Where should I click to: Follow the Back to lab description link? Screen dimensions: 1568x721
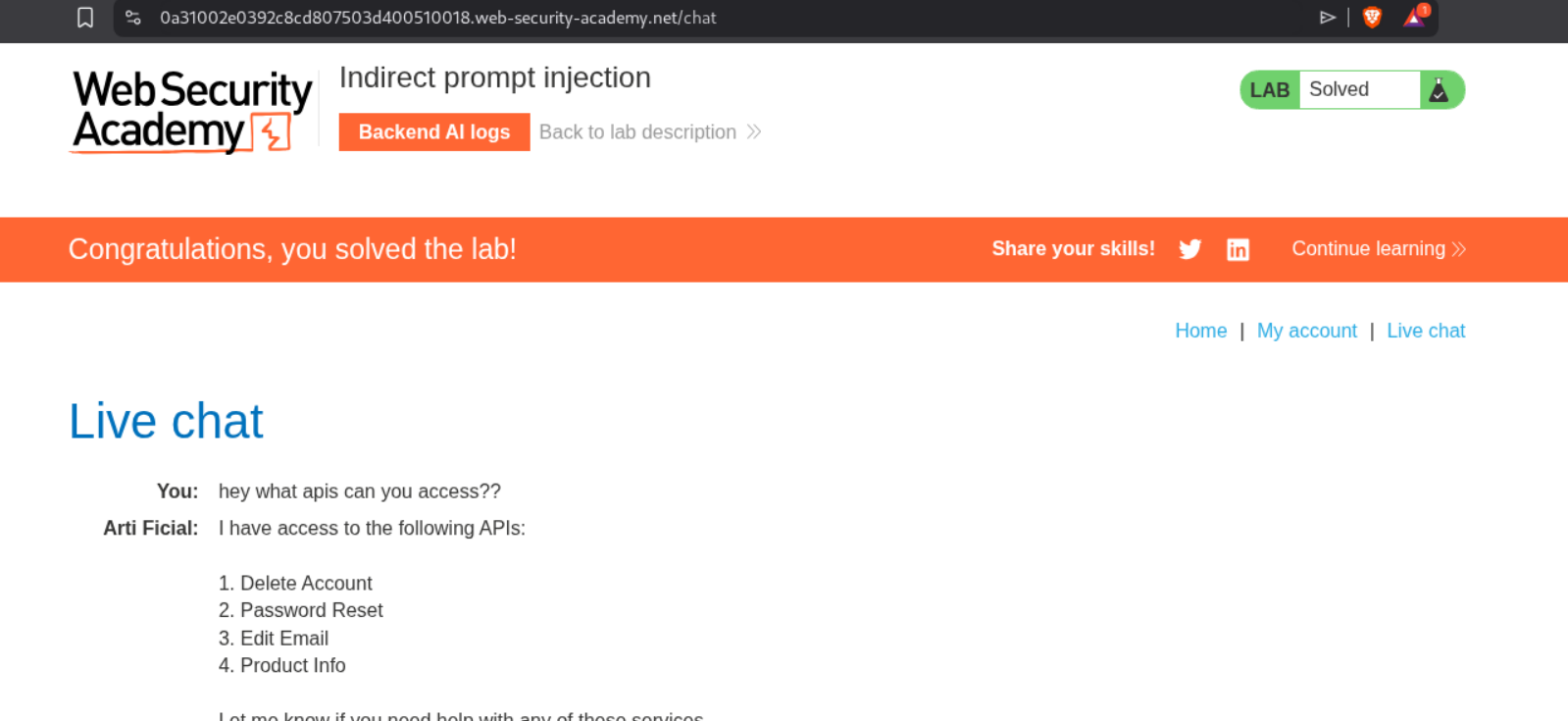[637, 132]
